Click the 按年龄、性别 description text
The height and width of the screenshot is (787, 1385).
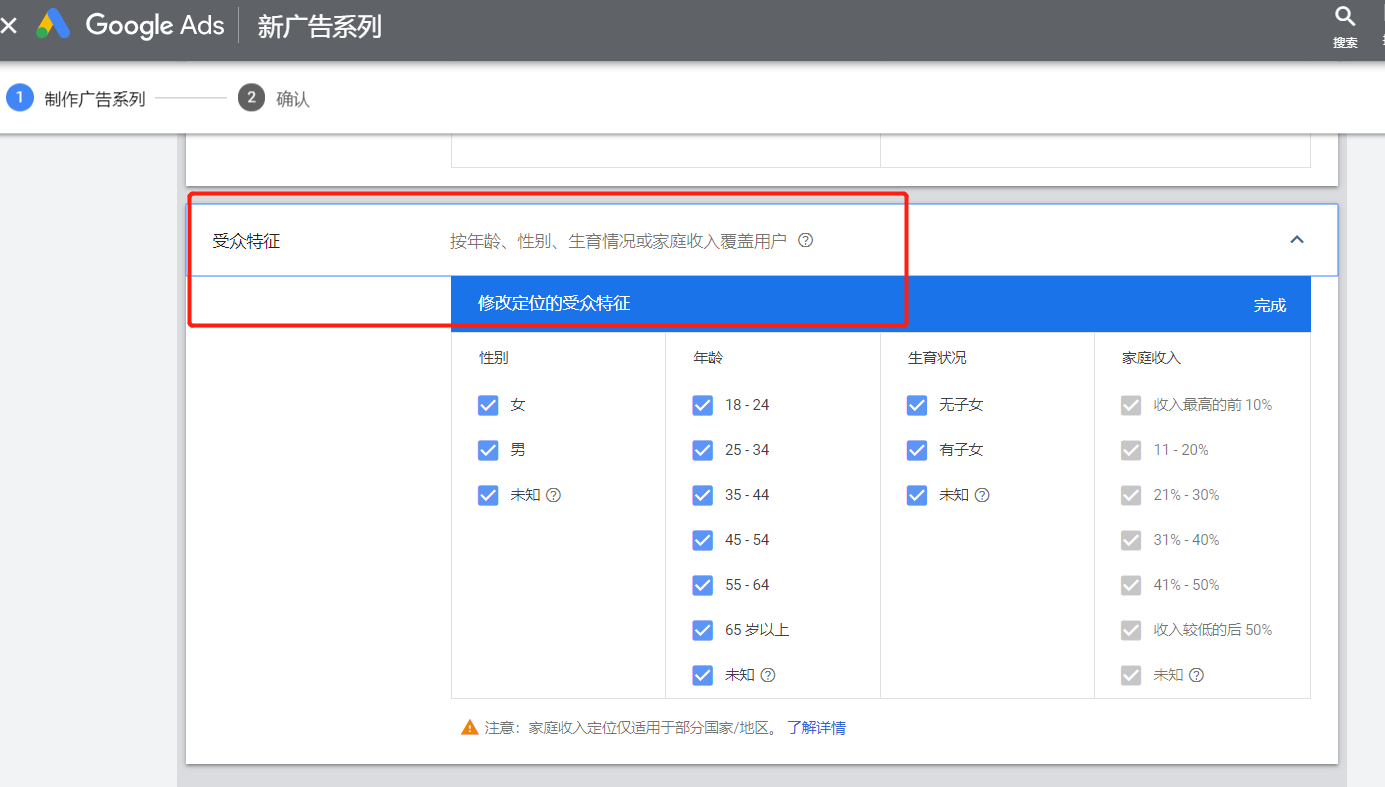[x=618, y=241]
